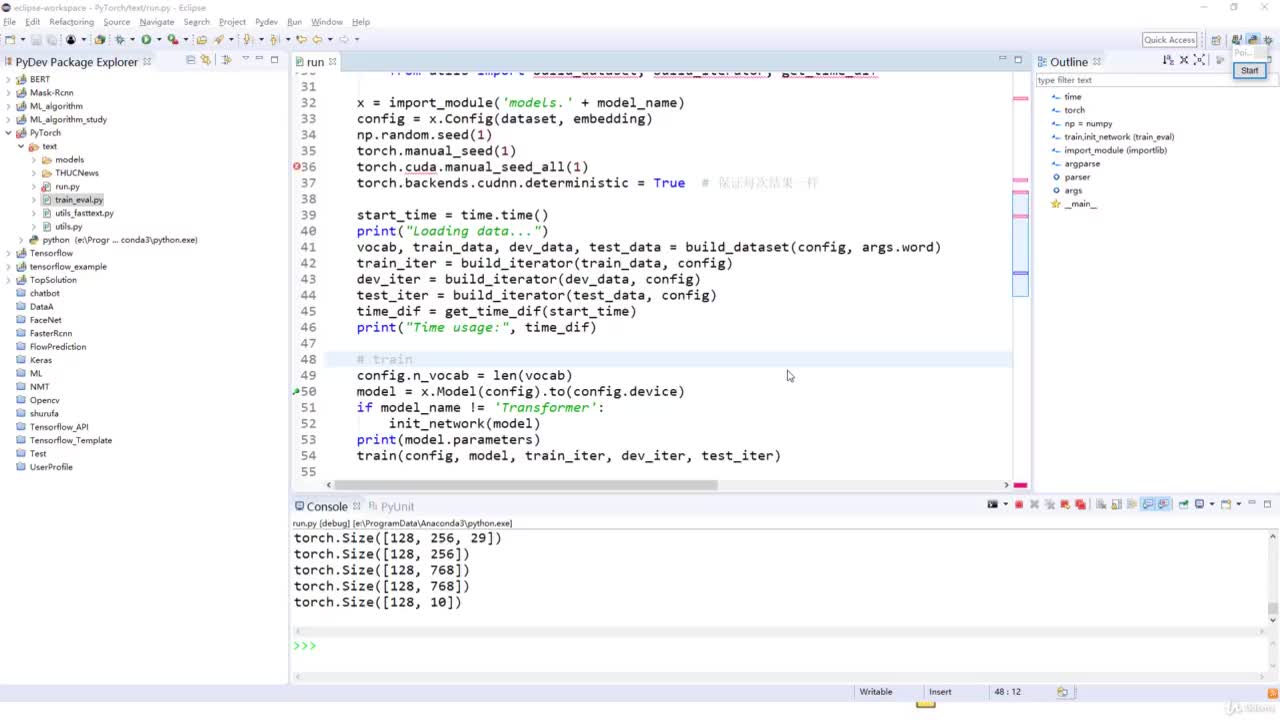1280x722 pixels.
Task: Click the Back navigation arrow in toolbar
Action: tap(317, 40)
